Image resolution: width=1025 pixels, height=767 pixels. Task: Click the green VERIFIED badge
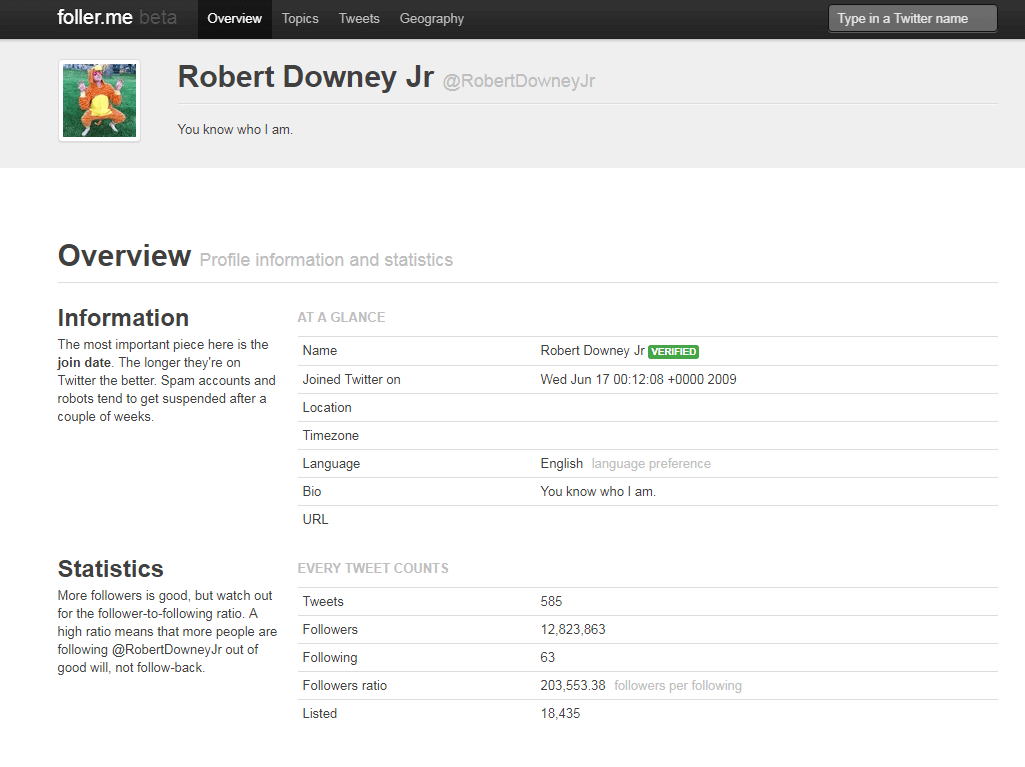click(673, 352)
